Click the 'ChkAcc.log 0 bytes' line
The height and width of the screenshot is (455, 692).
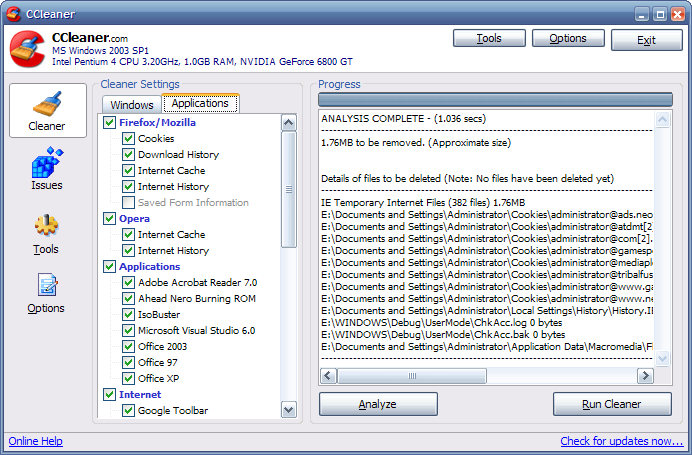[442, 323]
